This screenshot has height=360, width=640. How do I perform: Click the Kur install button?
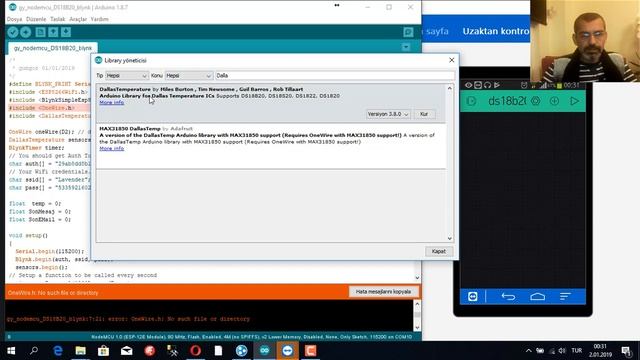point(424,114)
